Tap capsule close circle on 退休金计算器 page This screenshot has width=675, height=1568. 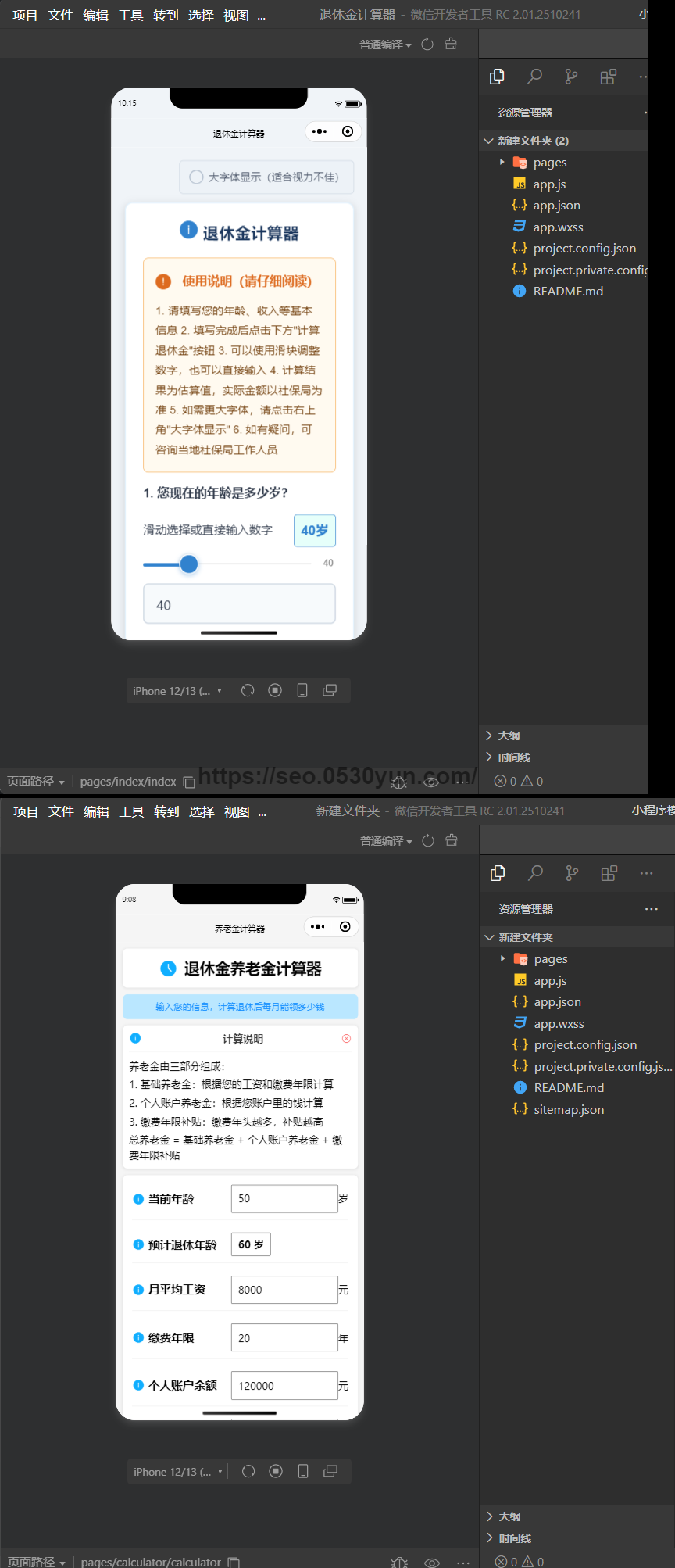pyautogui.click(x=348, y=131)
